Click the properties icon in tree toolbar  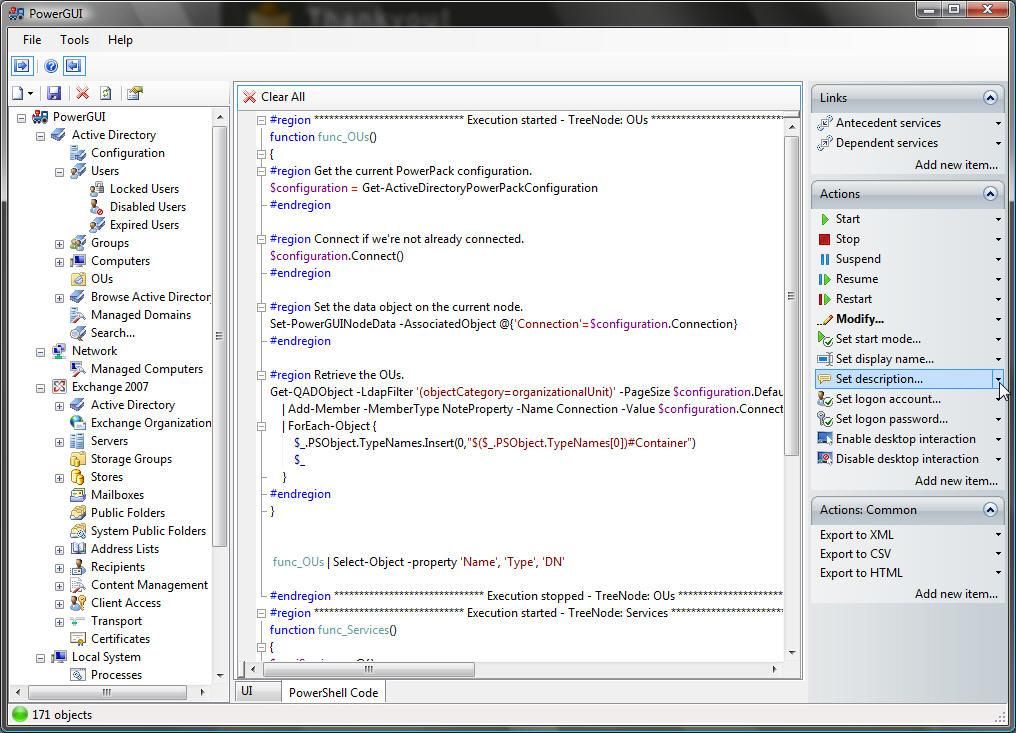pyautogui.click(x=134, y=93)
